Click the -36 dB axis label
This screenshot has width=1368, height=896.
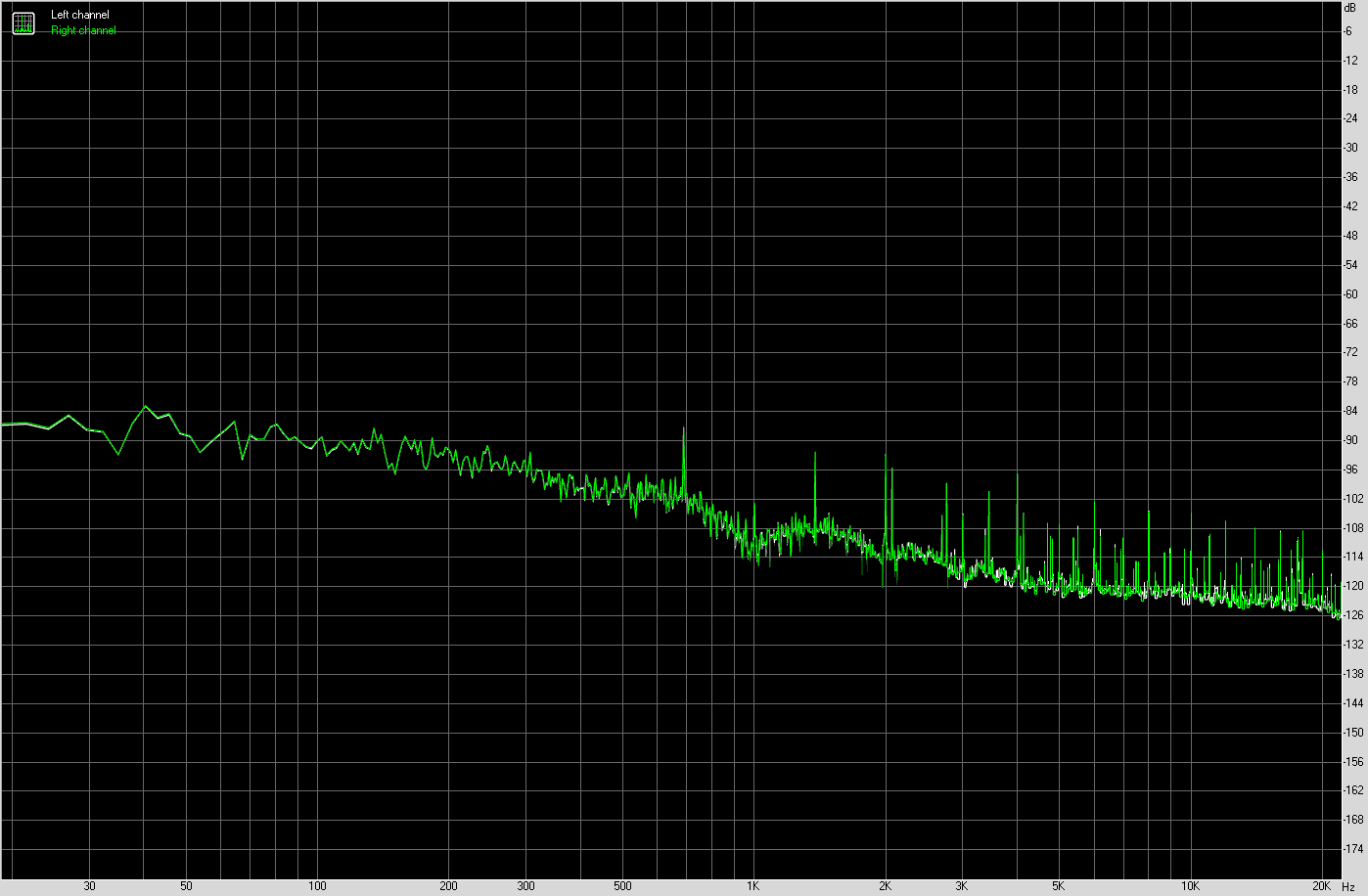[x=1351, y=177]
